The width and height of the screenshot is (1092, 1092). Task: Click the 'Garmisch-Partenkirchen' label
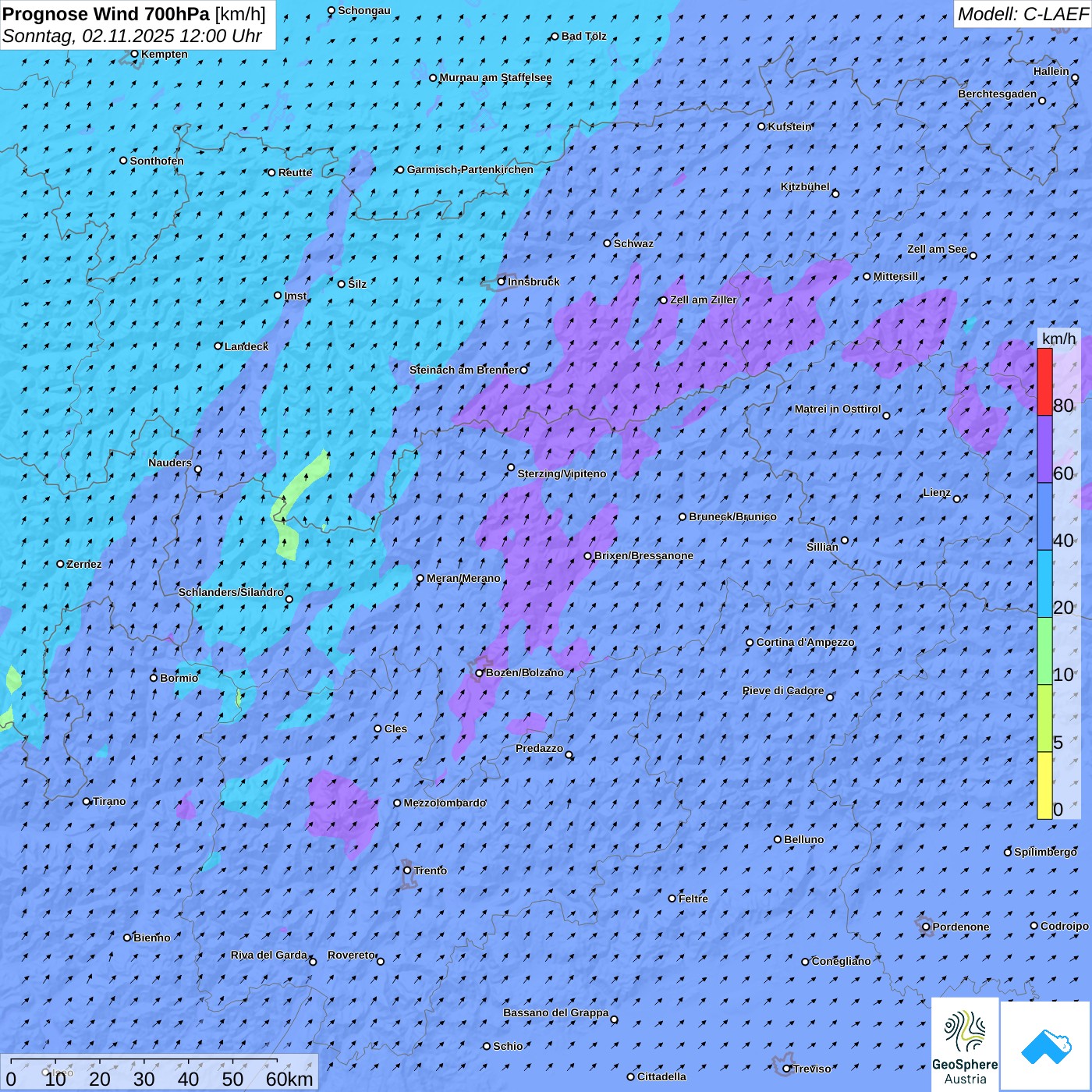[x=470, y=169]
